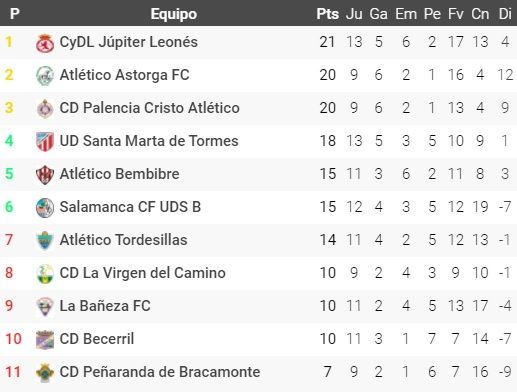This screenshot has width=517, height=392.
Task: Click the La Bañeza FC crest icon
Action: point(45,307)
